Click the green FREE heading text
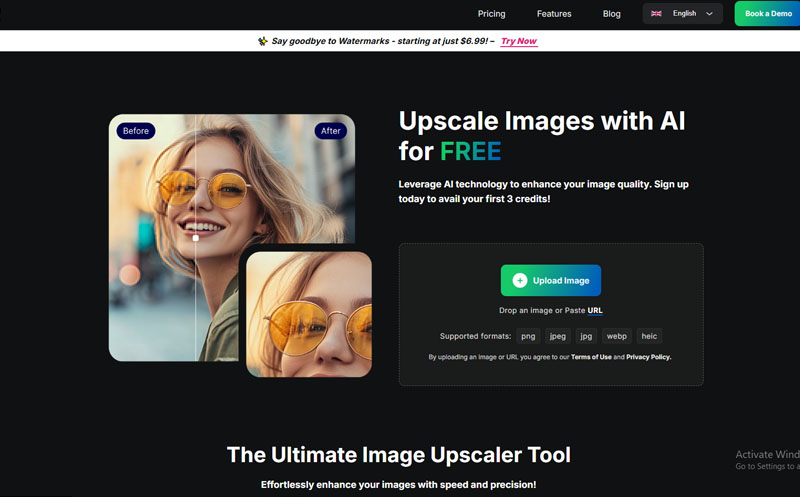Viewport: 800px width, 497px height. 470,152
